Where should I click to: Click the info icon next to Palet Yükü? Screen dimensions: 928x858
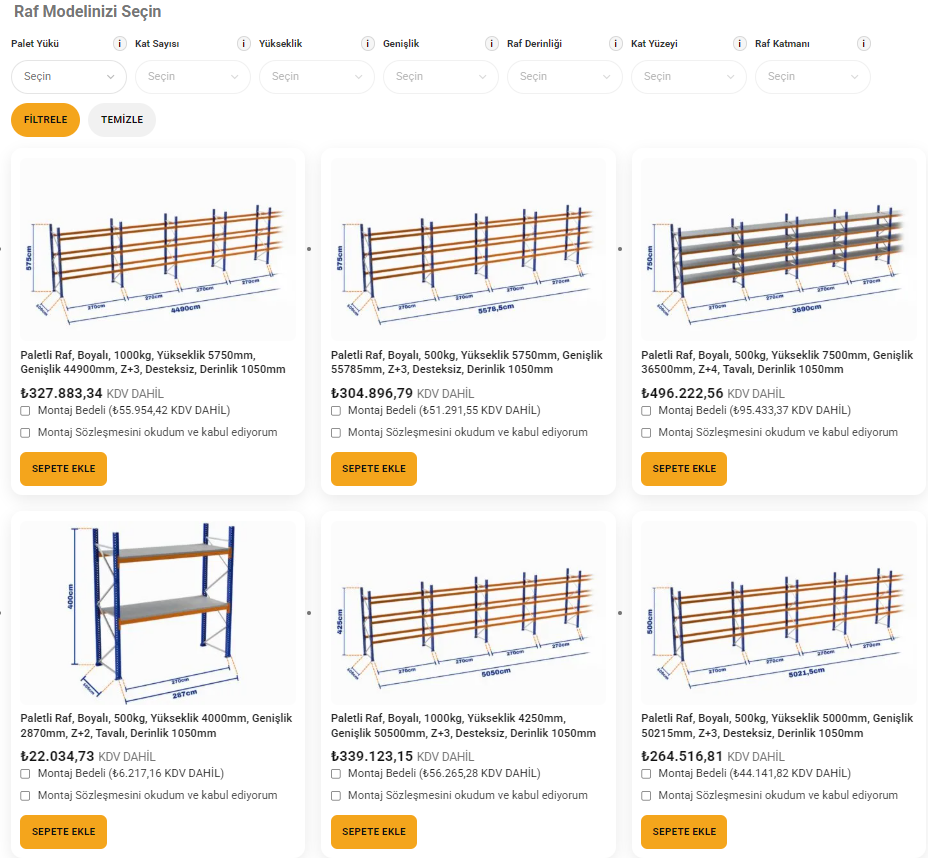[x=120, y=44]
